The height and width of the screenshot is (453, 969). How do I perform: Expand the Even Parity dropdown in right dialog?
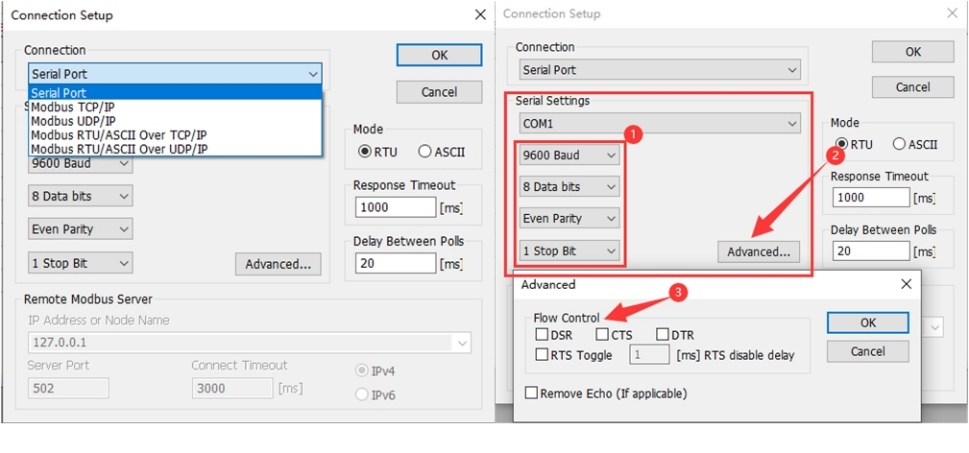[569, 218]
